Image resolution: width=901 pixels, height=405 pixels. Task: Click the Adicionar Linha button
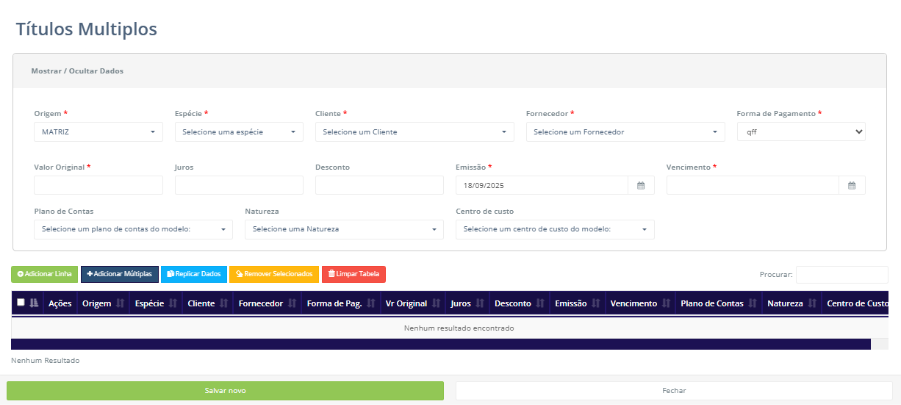[43, 273]
